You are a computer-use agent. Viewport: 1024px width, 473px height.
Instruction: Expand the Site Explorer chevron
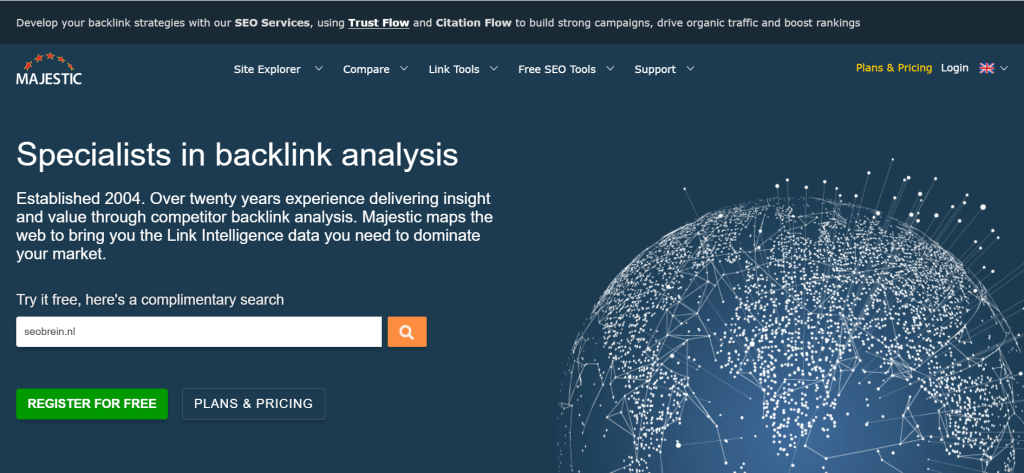[319, 69]
